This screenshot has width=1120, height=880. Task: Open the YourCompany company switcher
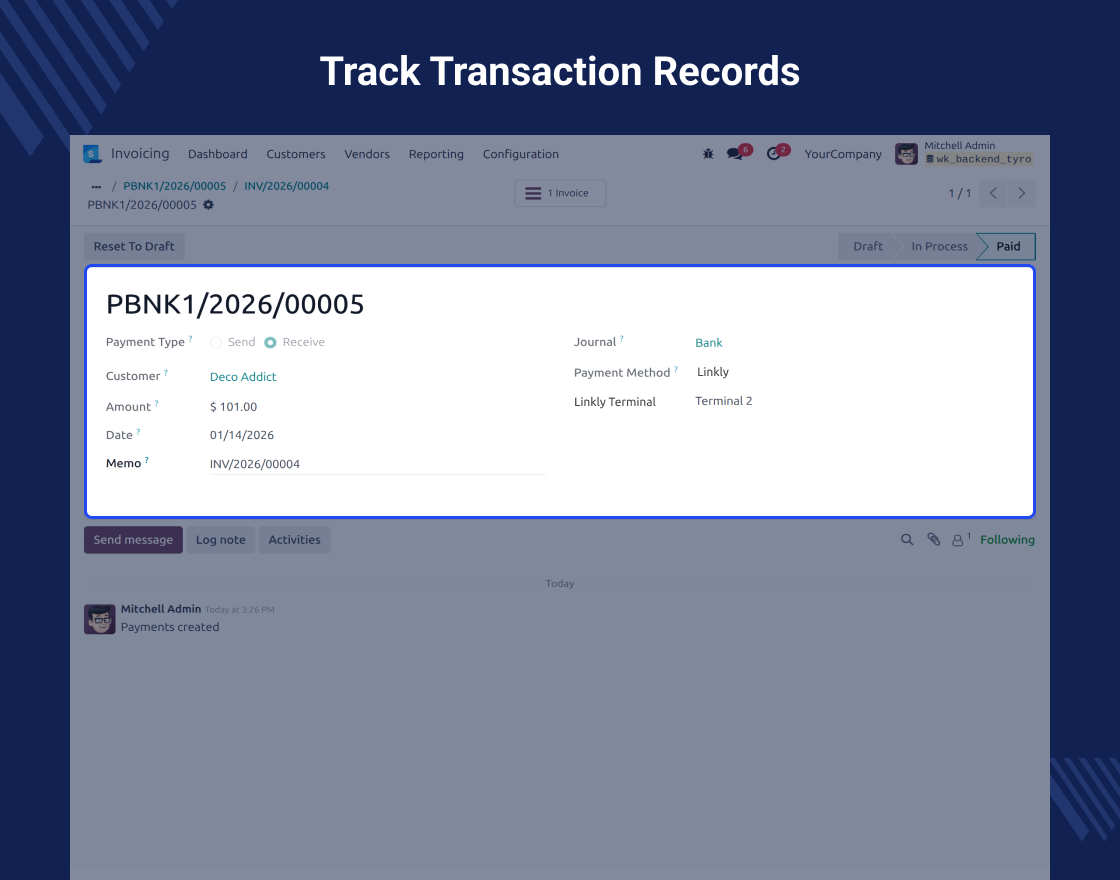click(x=843, y=154)
